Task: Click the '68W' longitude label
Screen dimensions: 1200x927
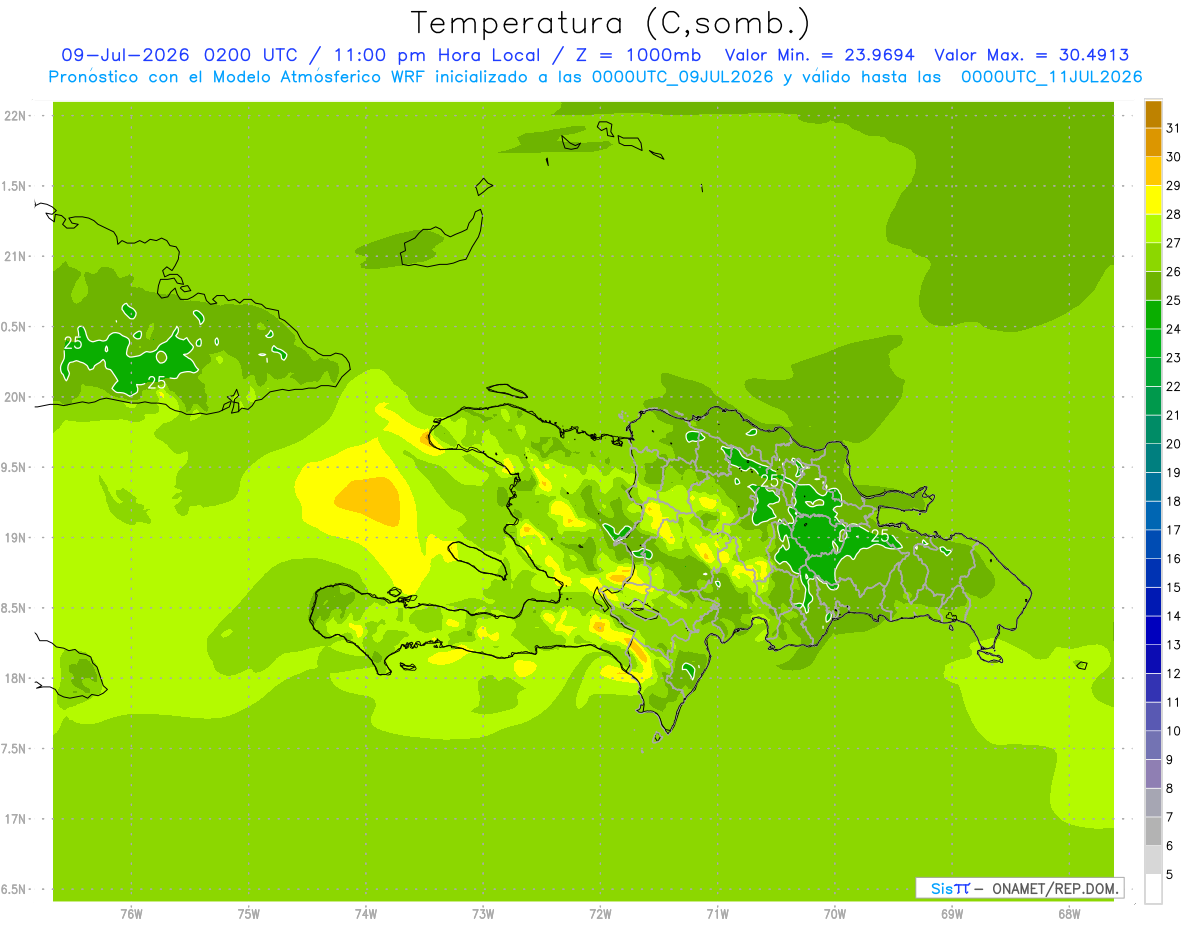Action: point(1069,913)
